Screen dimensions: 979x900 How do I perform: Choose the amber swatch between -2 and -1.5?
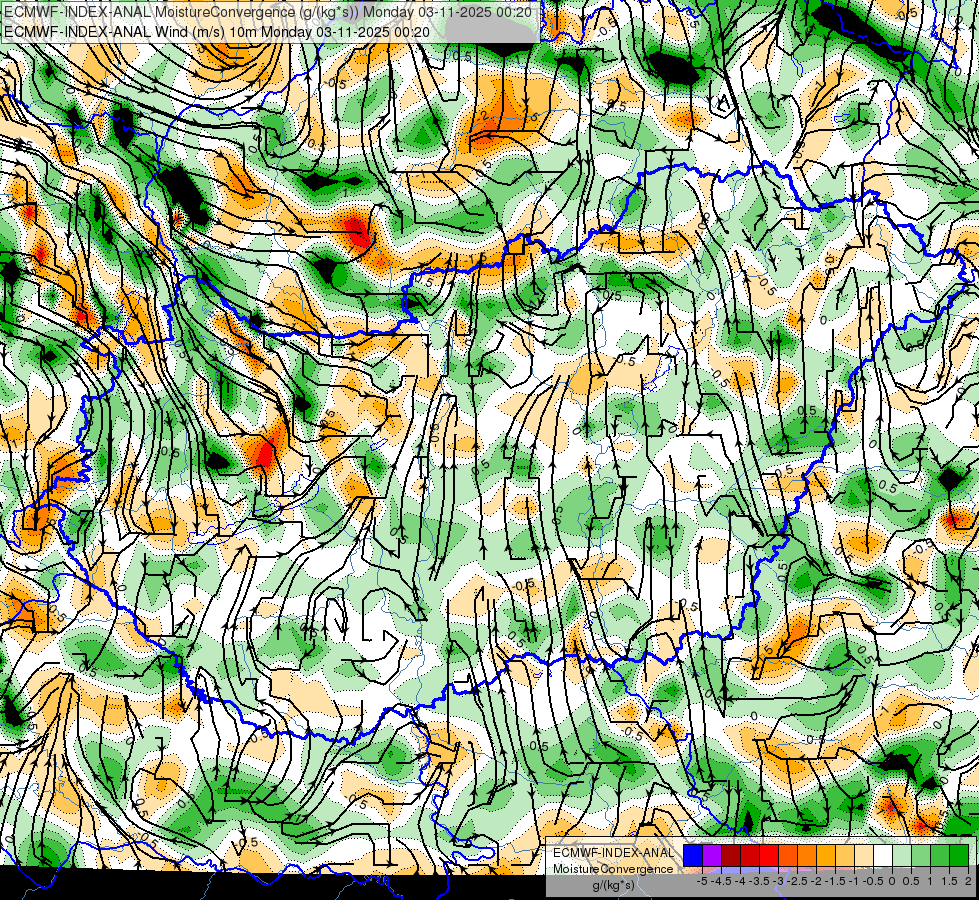tap(826, 855)
